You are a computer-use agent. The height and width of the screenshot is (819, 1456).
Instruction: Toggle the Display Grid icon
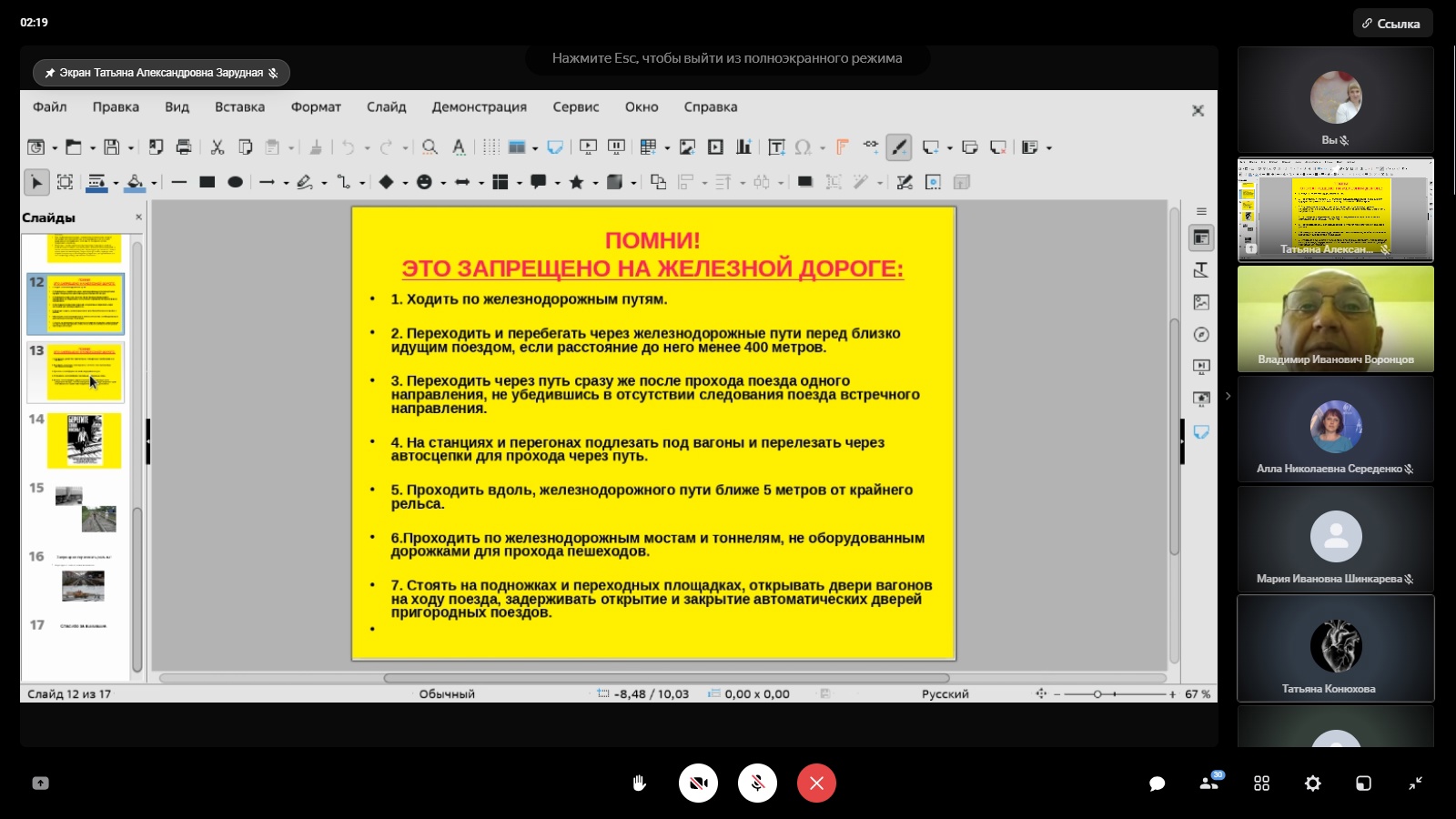click(490, 147)
